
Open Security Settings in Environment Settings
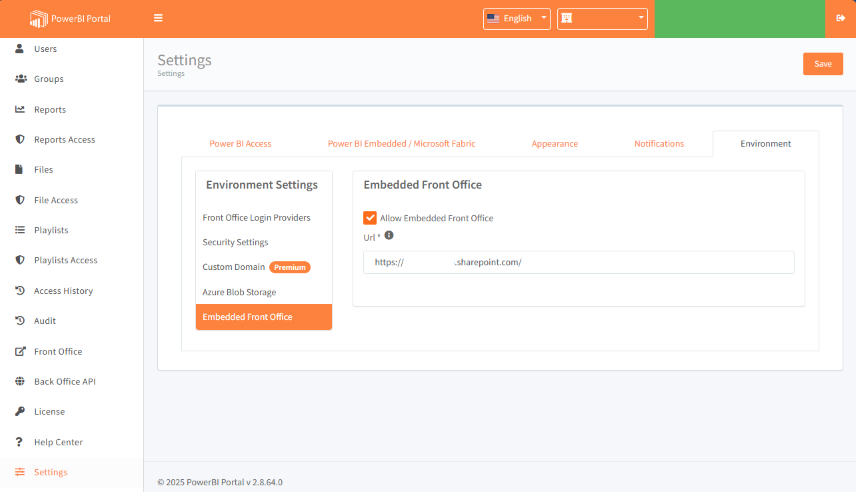click(x=235, y=242)
